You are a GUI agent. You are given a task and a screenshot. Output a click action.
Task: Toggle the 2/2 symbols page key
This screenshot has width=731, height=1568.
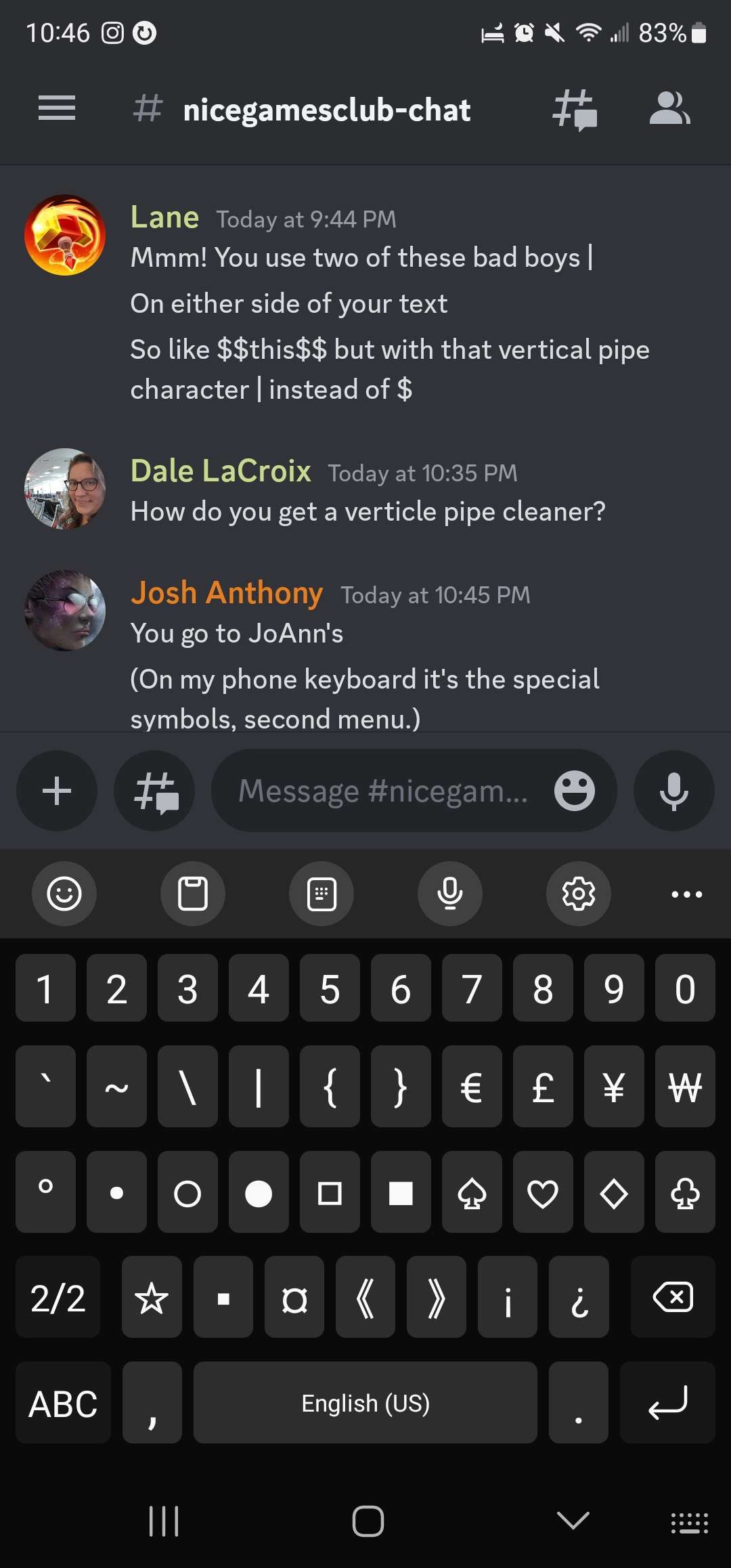point(58,1297)
